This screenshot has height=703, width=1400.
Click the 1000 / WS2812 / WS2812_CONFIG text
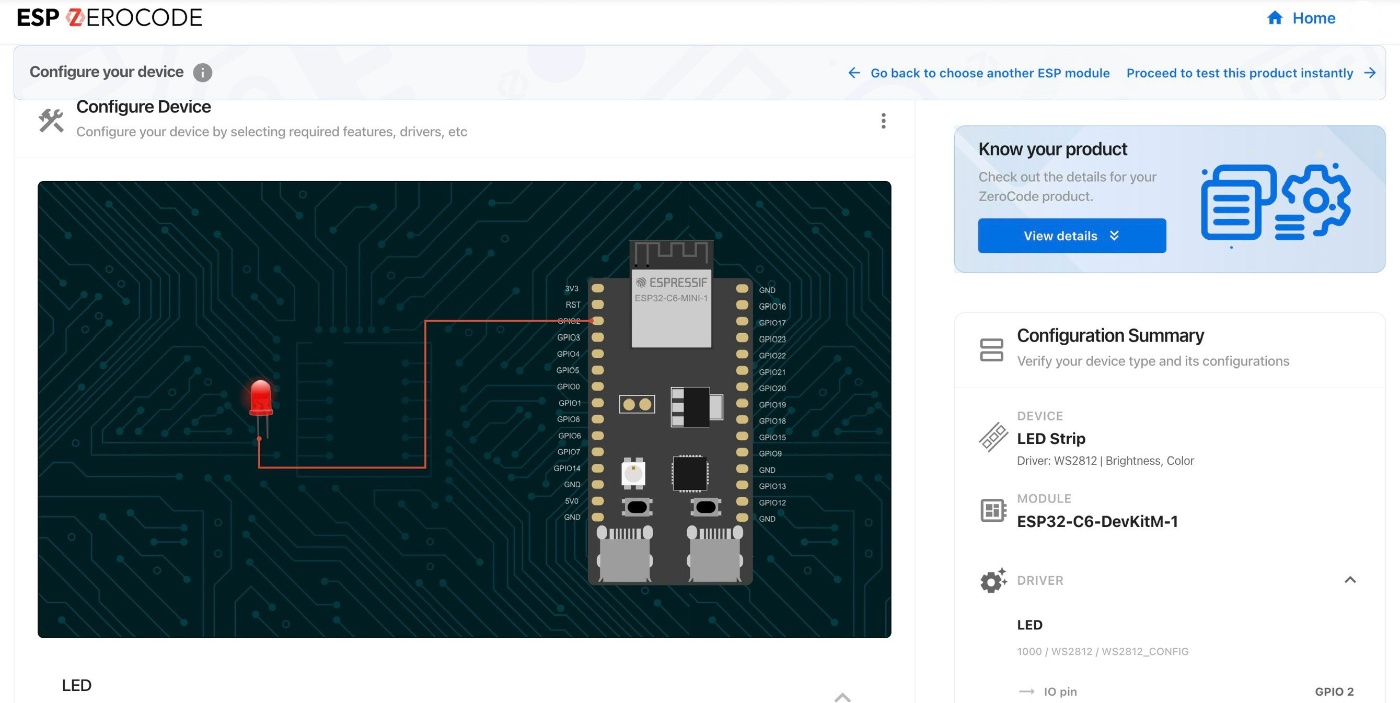click(1103, 652)
